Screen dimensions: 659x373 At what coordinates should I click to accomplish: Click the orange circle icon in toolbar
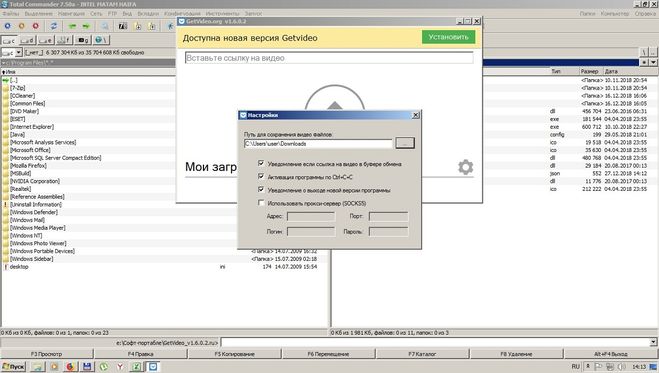21,26
